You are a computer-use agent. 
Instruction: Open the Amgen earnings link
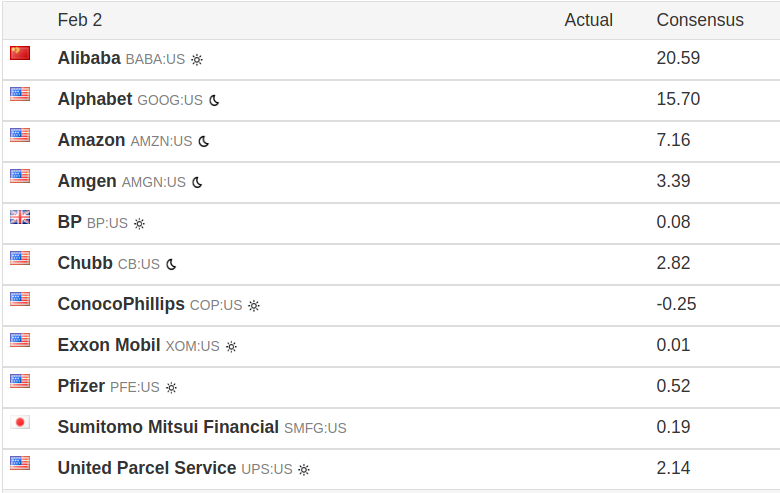87,181
